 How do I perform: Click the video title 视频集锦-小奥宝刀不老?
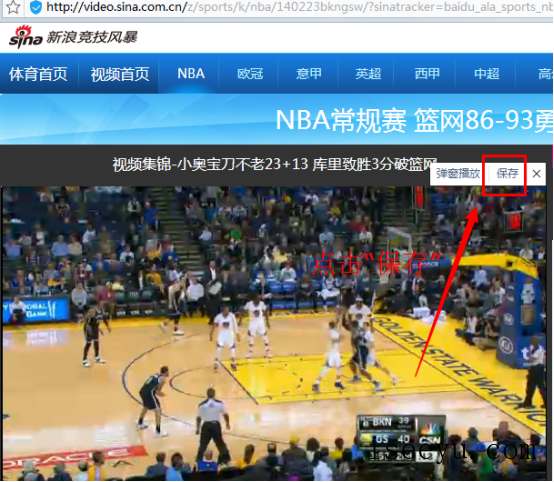tap(275, 164)
